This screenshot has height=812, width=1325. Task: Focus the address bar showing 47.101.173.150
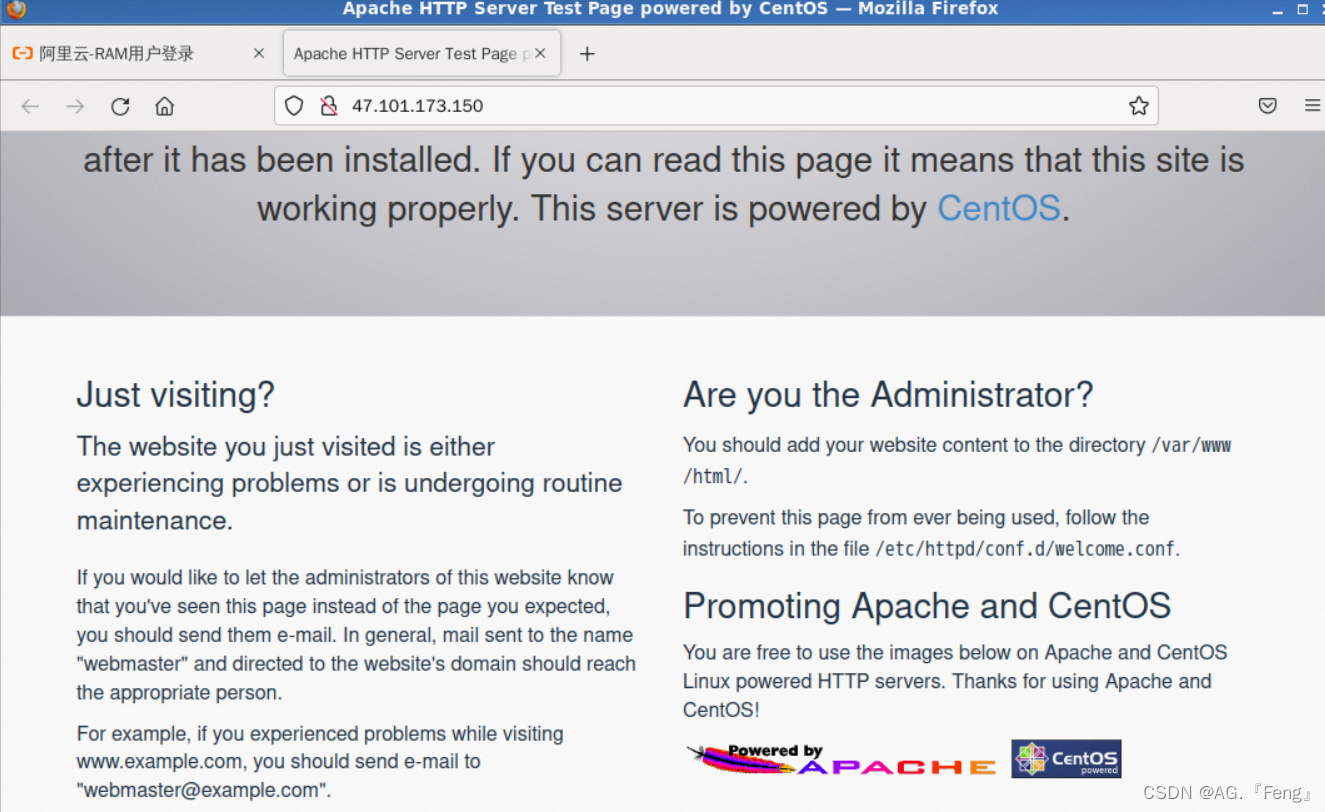click(x=715, y=106)
